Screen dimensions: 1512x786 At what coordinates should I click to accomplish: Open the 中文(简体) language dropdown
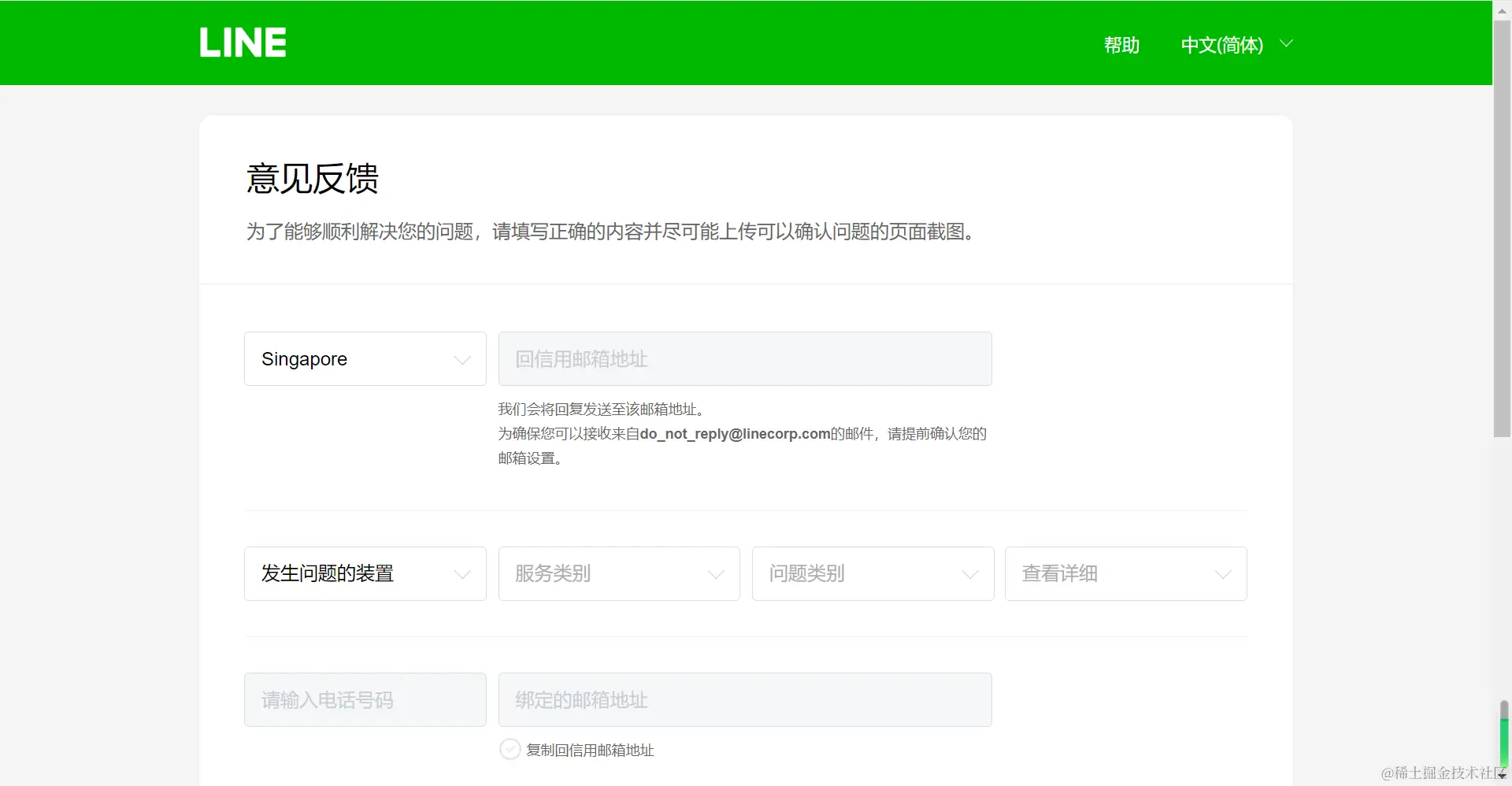click(x=1236, y=45)
